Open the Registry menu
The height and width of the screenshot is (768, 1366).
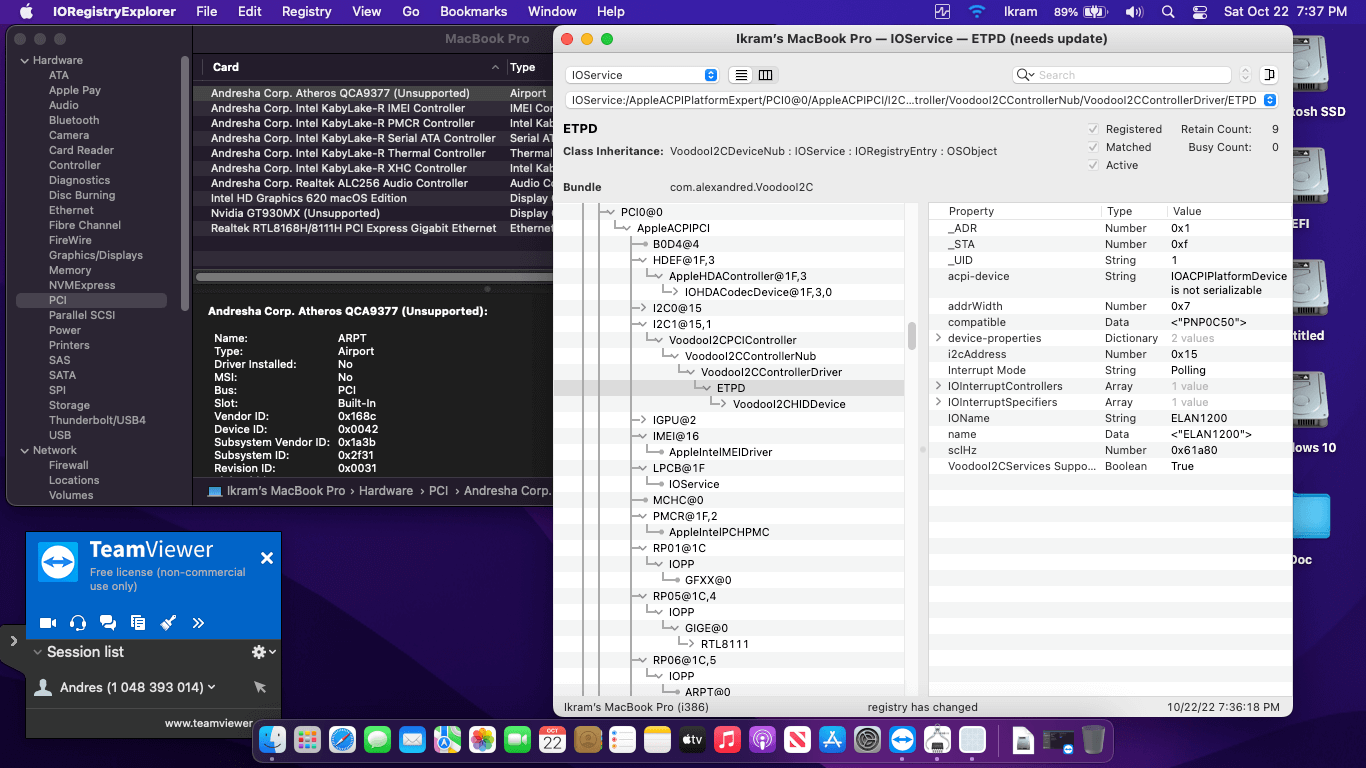click(306, 12)
